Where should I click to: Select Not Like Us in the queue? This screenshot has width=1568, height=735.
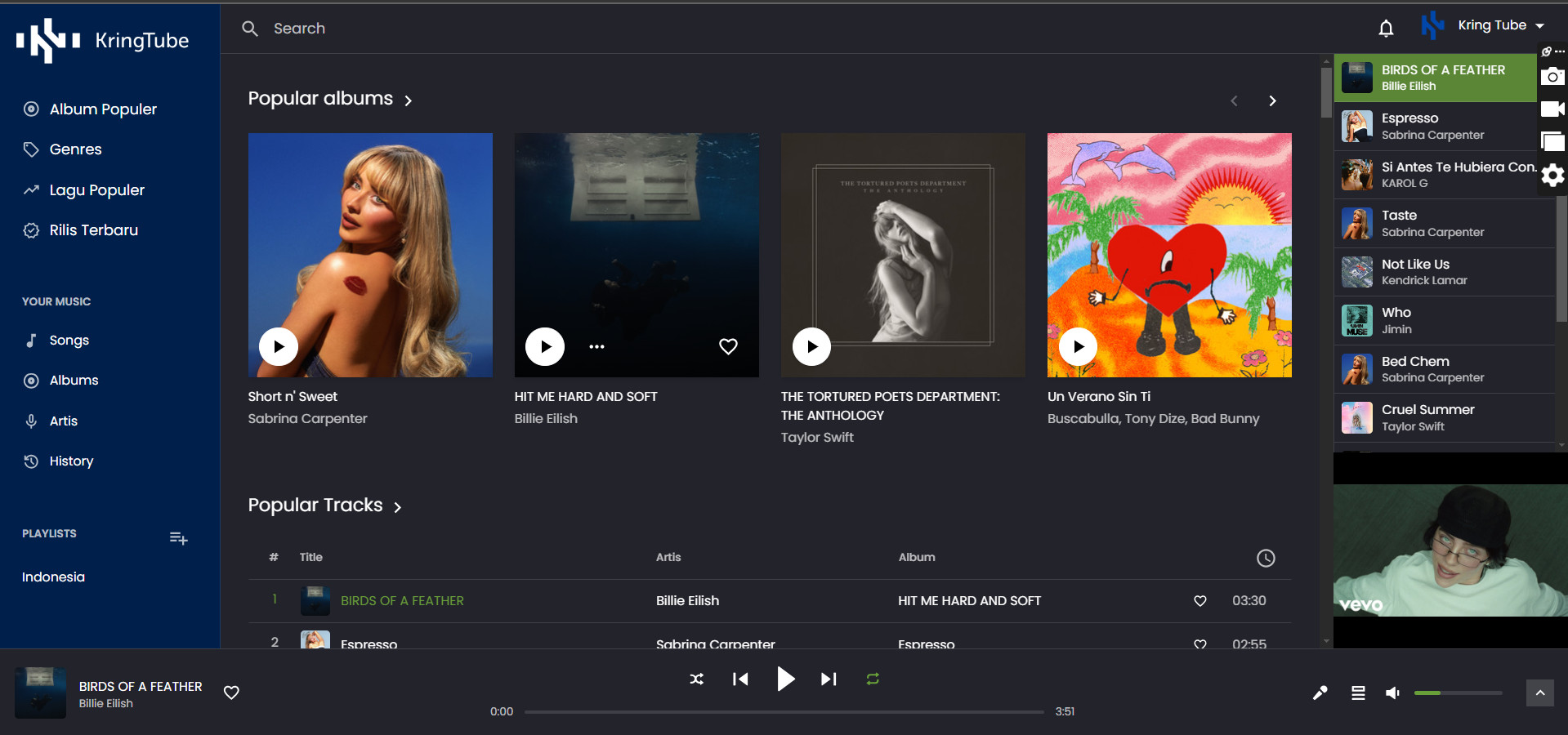tap(1445, 272)
